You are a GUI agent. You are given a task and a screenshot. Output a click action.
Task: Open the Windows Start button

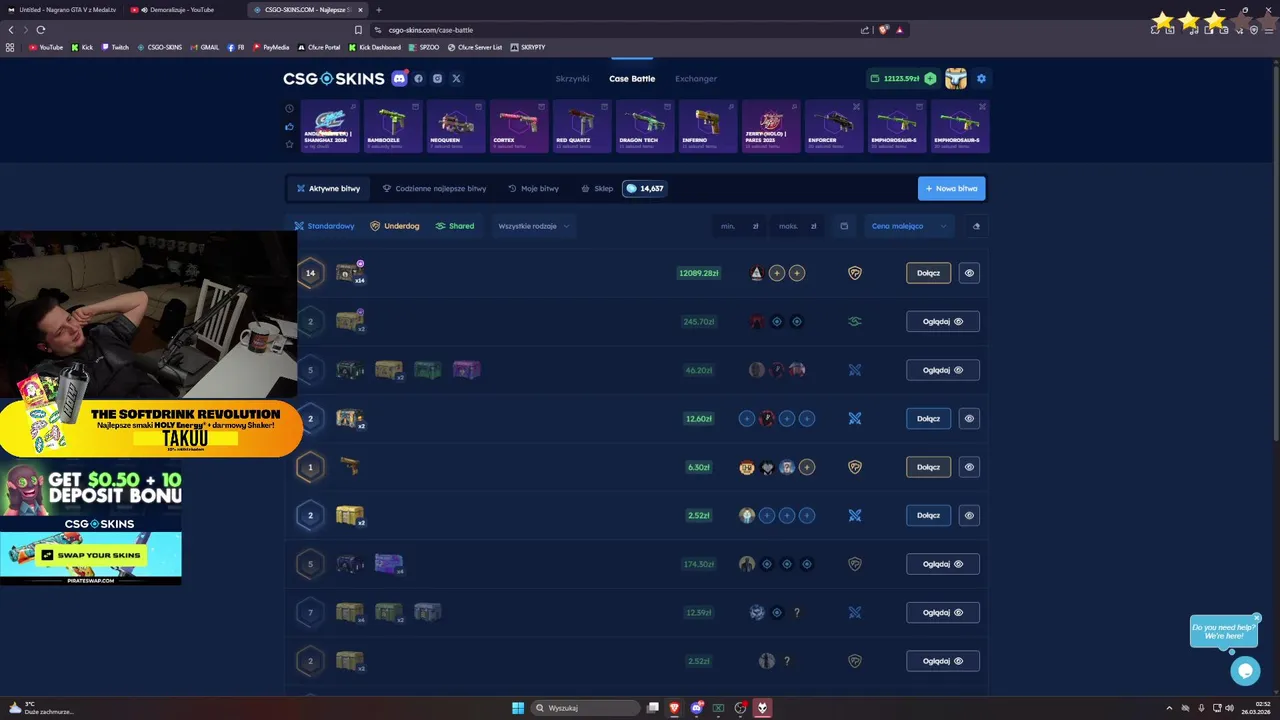[518, 708]
